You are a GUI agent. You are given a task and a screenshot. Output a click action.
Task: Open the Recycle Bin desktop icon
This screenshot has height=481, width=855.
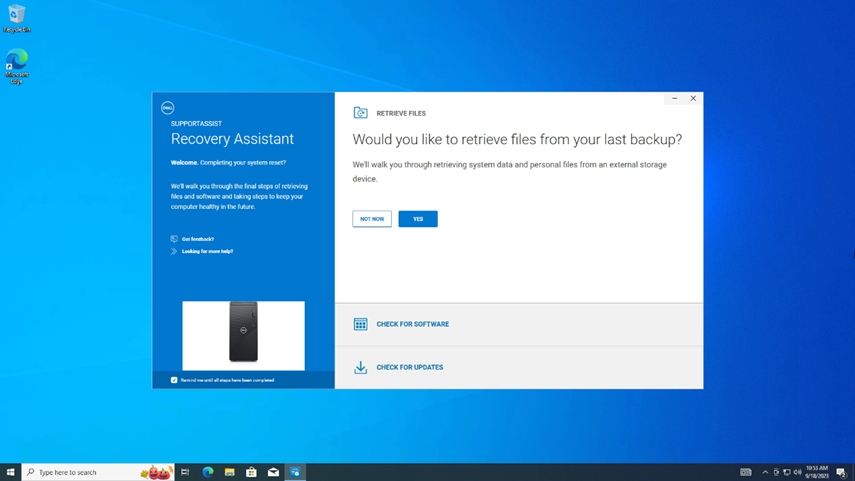pyautogui.click(x=17, y=18)
